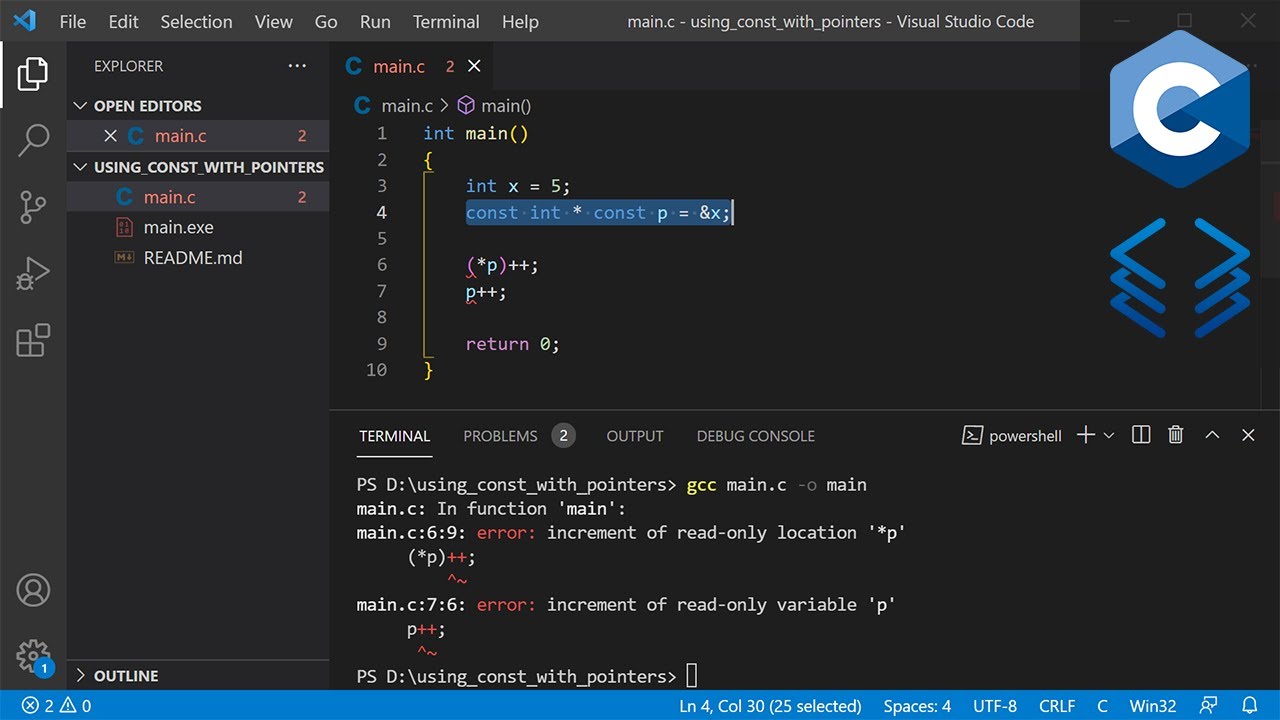Open the Extensions view
1280x720 pixels.
33,341
